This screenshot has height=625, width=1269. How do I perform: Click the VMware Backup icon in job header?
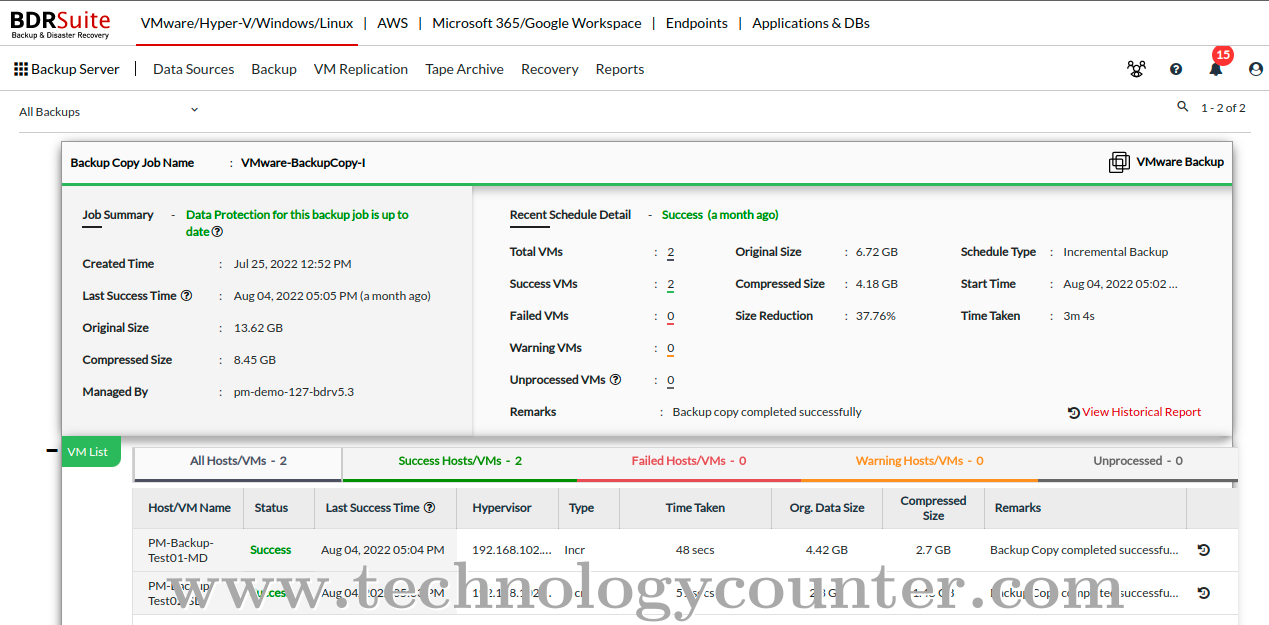tap(1119, 161)
